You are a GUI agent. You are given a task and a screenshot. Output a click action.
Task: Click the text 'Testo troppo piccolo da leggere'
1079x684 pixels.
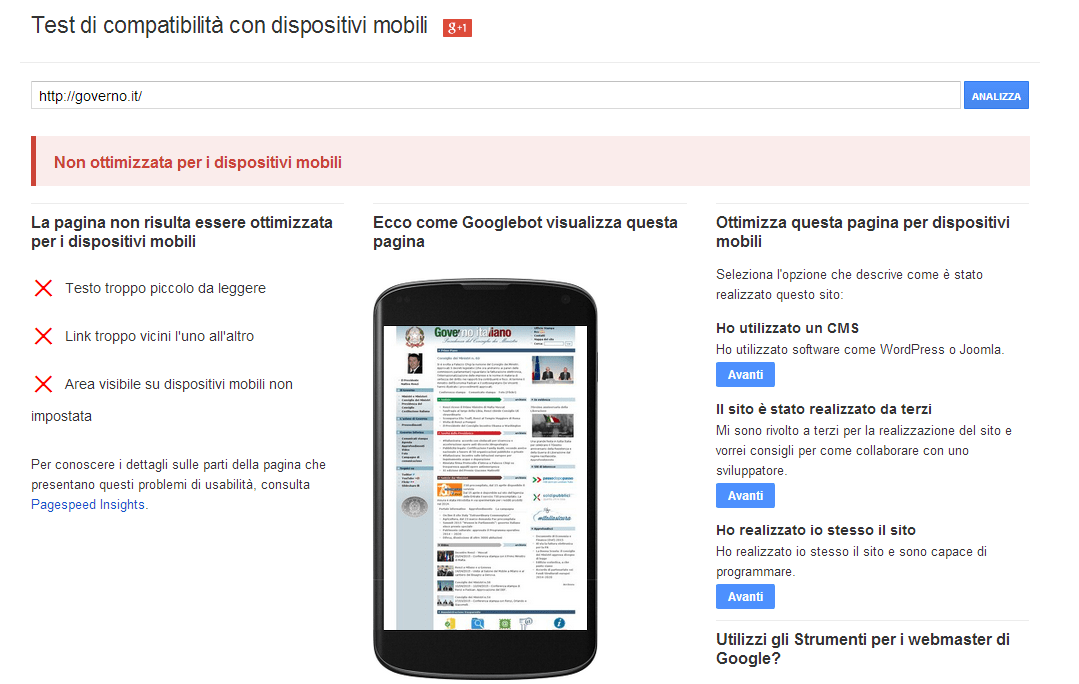pyautogui.click(x=165, y=288)
